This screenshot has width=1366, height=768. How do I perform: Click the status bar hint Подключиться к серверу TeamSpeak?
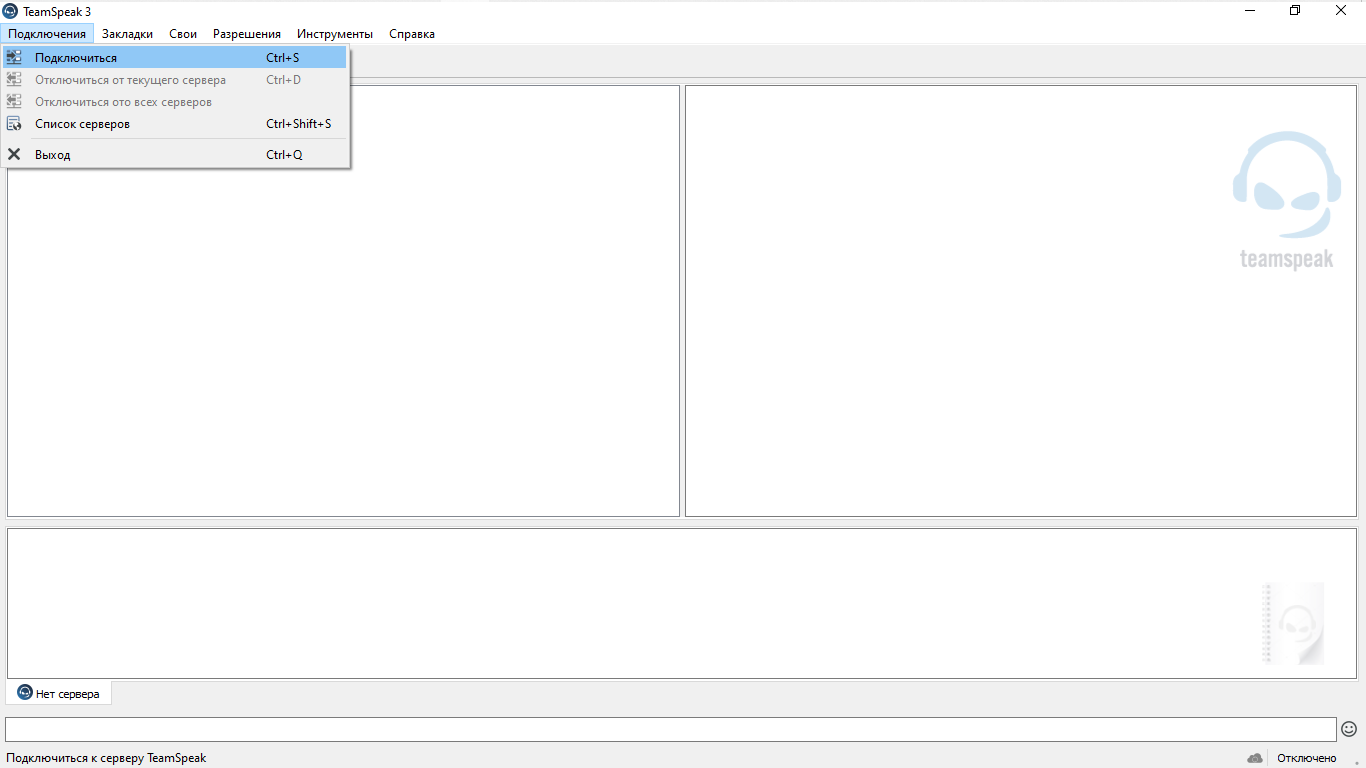[x=106, y=758]
